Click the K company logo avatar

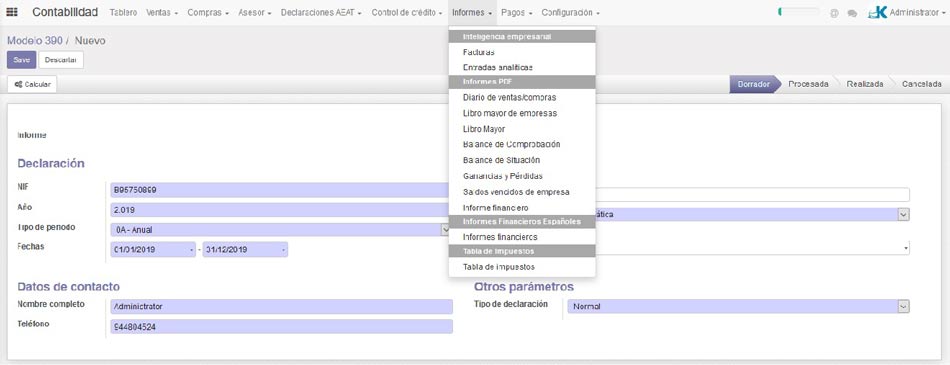pos(877,12)
